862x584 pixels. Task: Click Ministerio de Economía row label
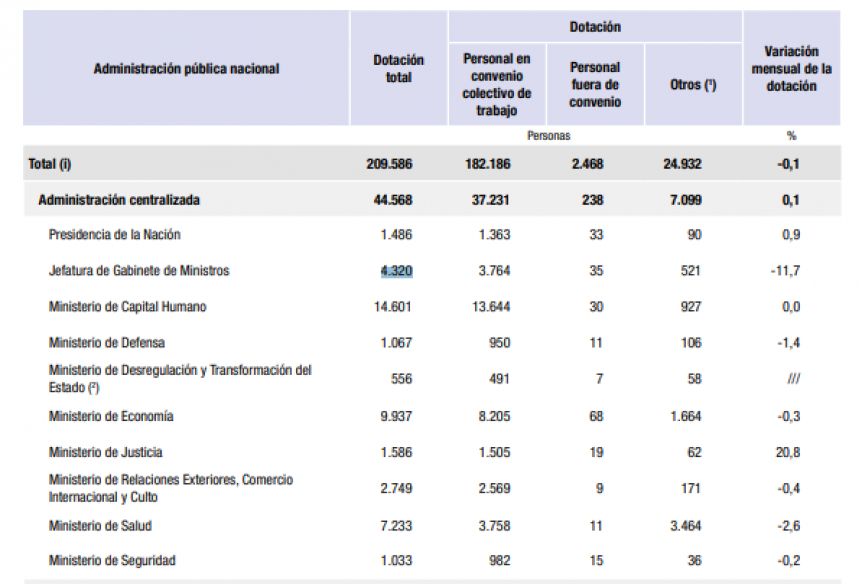(x=111, y=416)
